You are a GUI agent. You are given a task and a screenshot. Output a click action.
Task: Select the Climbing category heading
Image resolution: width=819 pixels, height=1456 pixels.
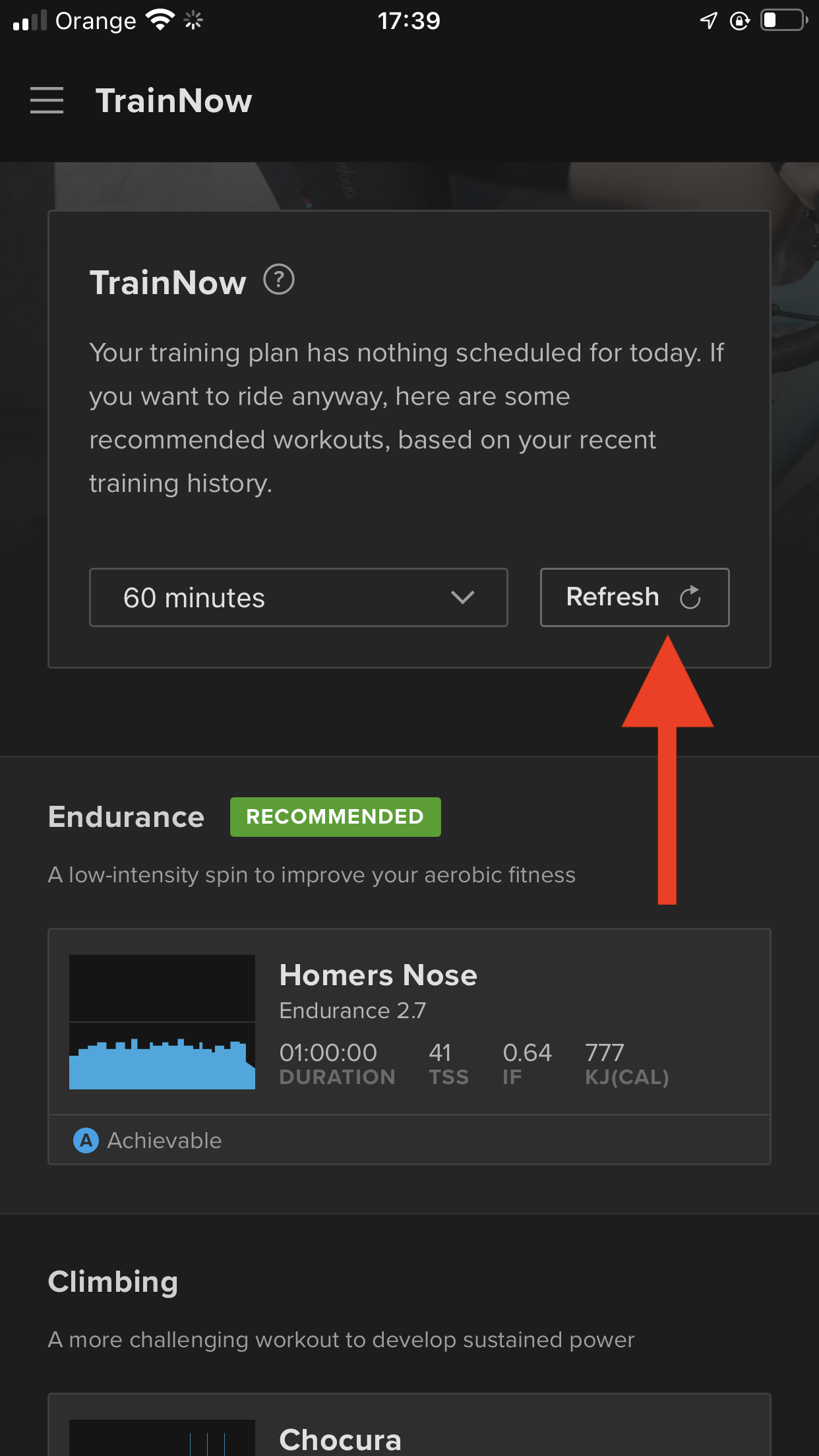(113, 1282)
